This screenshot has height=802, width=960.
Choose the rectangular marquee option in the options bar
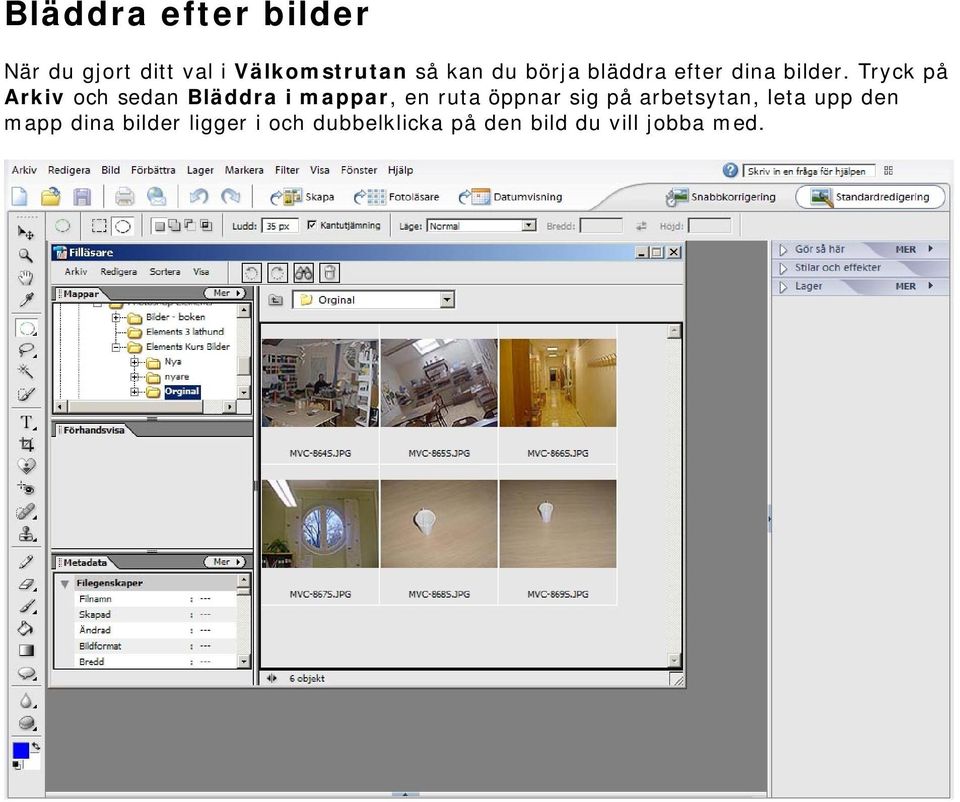99,226
